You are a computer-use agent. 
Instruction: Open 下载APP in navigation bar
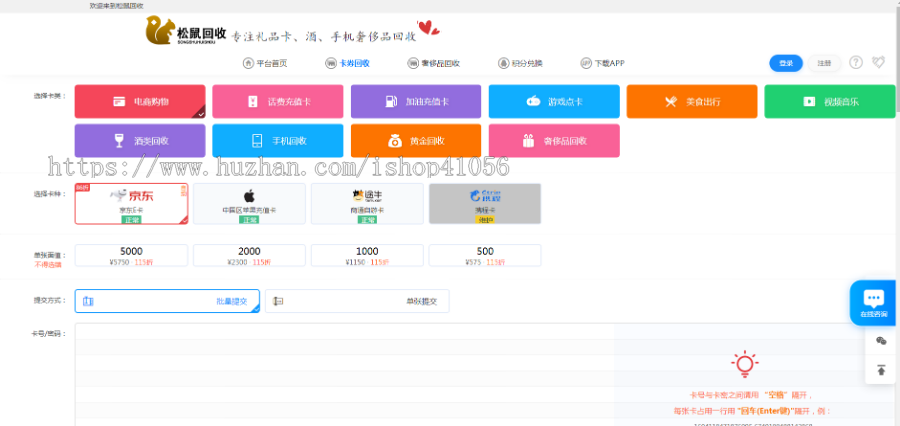click(x=603, y=63)
